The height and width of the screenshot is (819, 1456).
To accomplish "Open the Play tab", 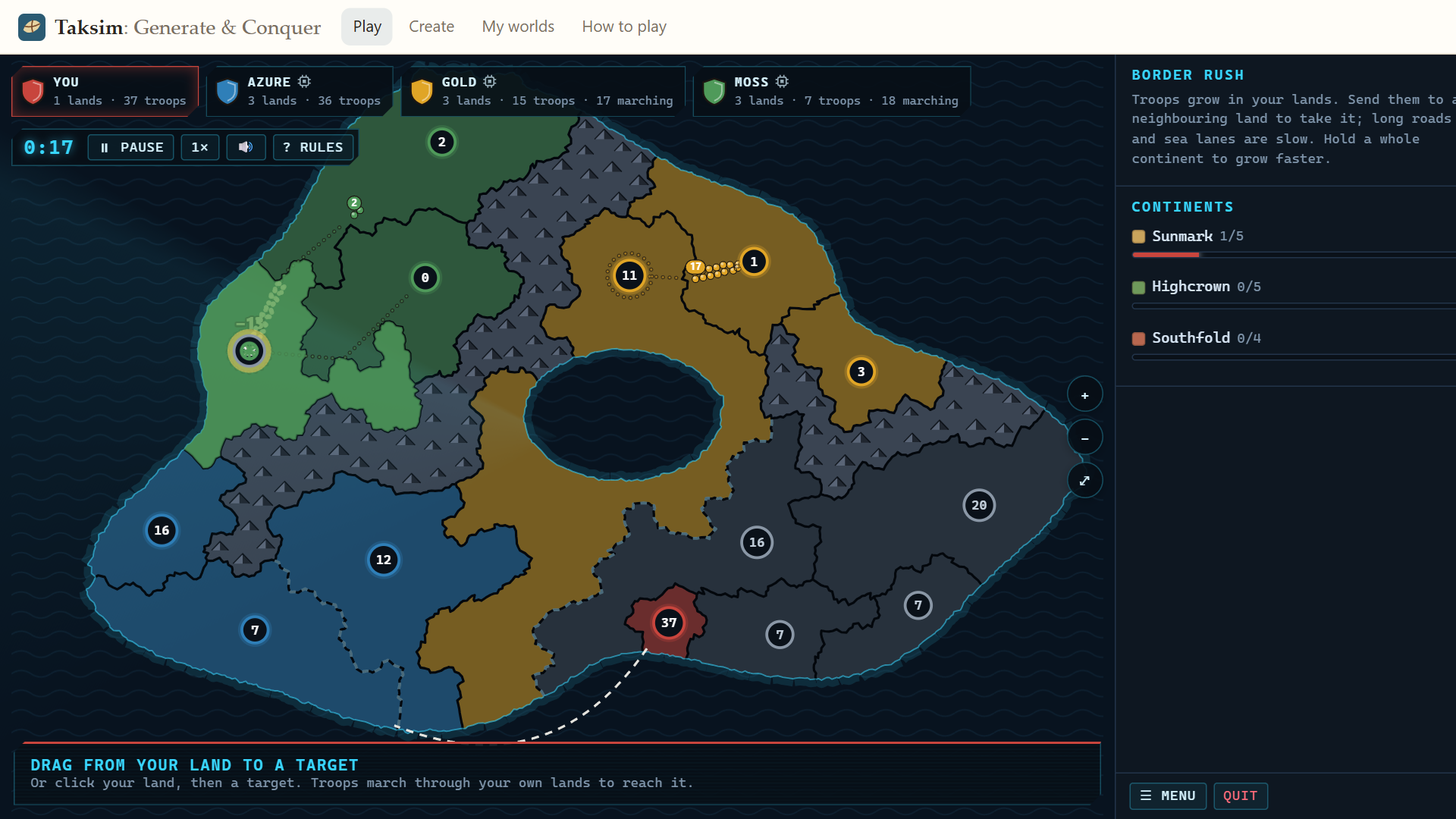I will [367, 27].
